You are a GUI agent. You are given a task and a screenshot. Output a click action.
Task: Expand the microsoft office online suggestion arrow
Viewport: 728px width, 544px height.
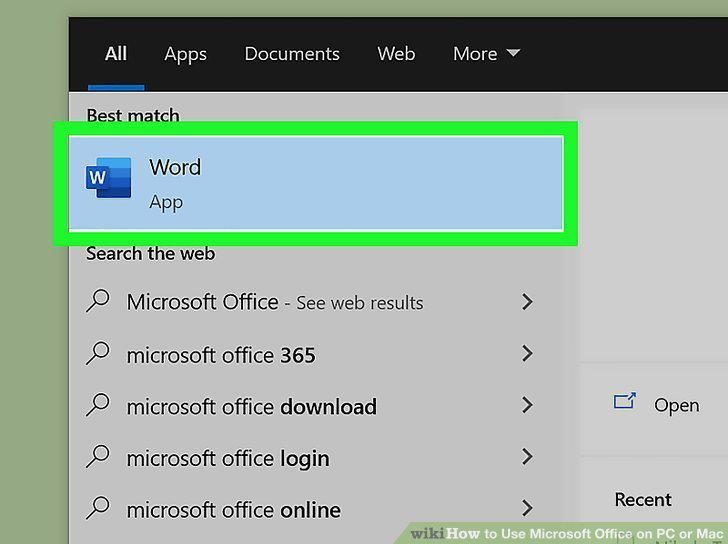[x=527, y=508]
